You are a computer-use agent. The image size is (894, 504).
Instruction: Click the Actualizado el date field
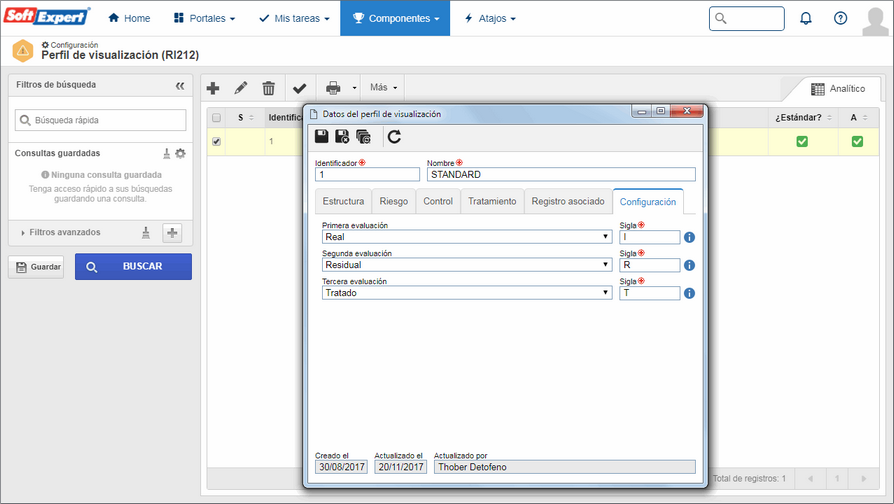[x=401, y=467]
